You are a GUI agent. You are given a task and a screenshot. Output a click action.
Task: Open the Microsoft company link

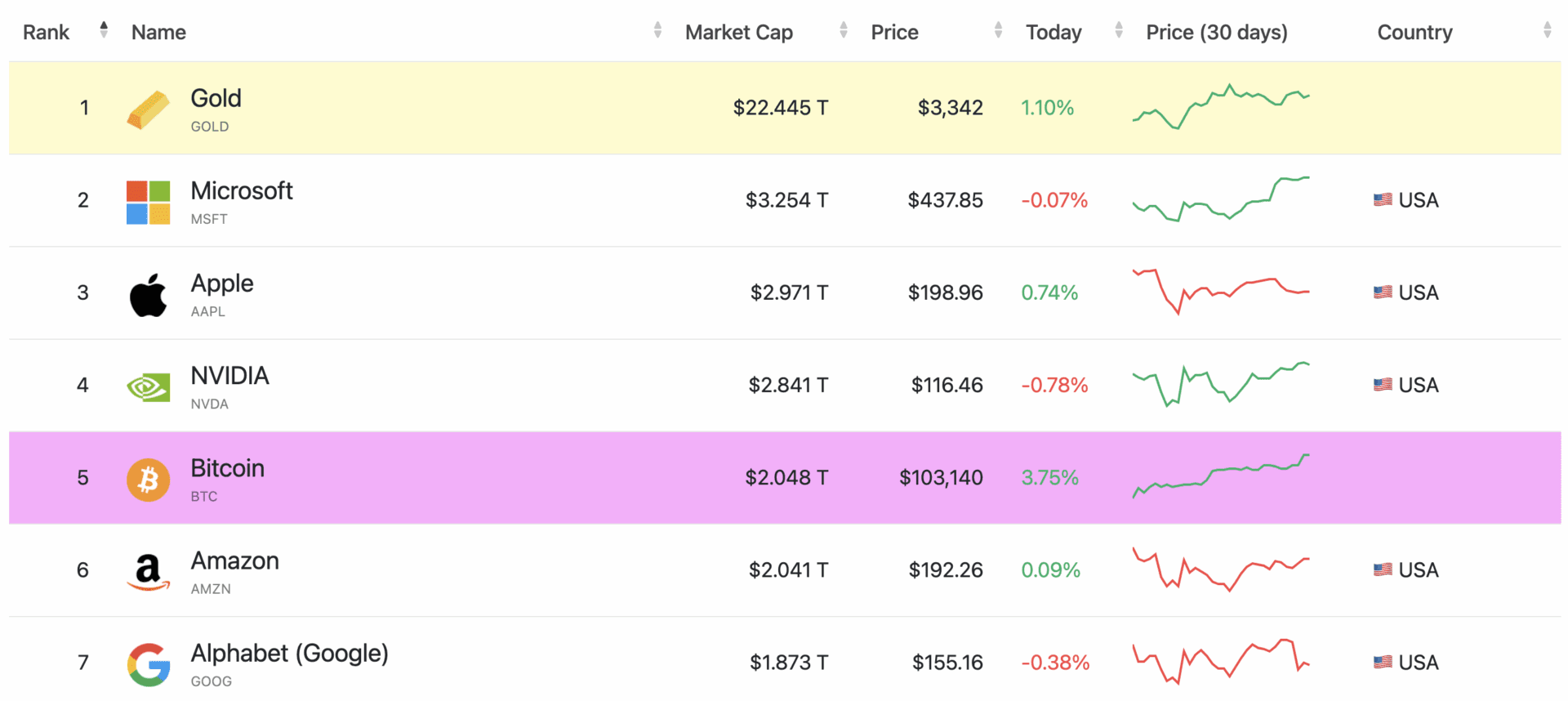coord(242,190)
